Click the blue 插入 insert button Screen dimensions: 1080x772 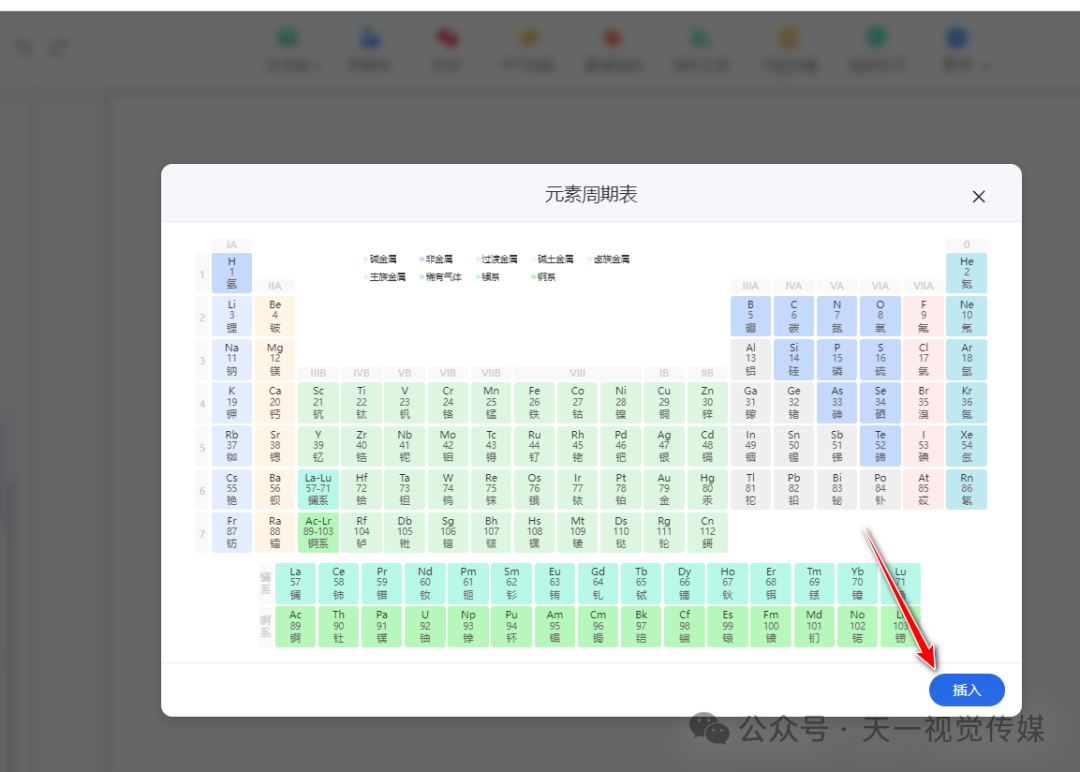pyautogui.click(x=966, y=690)
